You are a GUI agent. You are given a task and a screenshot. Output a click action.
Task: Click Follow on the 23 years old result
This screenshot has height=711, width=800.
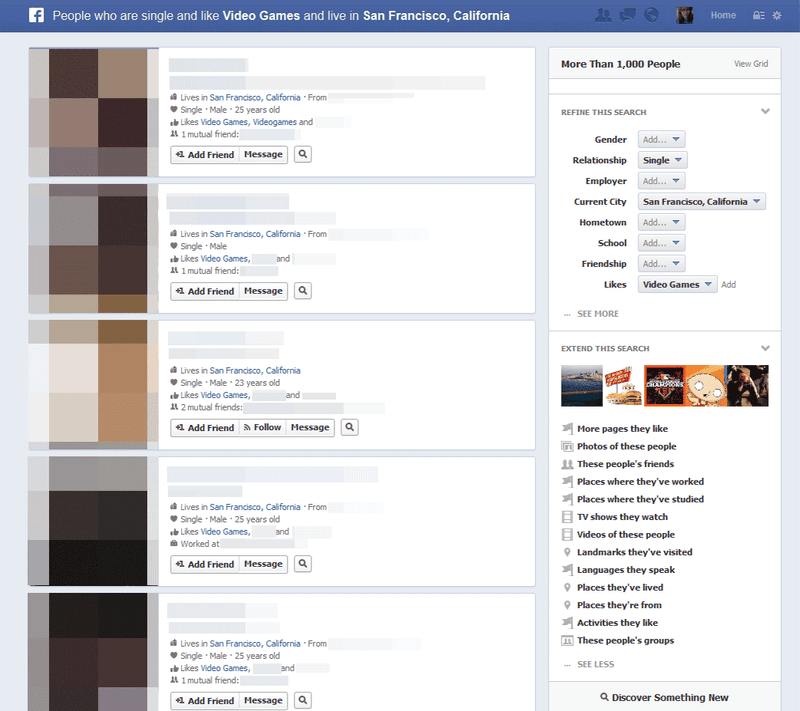pyautogui.click(x=262, y=427)
